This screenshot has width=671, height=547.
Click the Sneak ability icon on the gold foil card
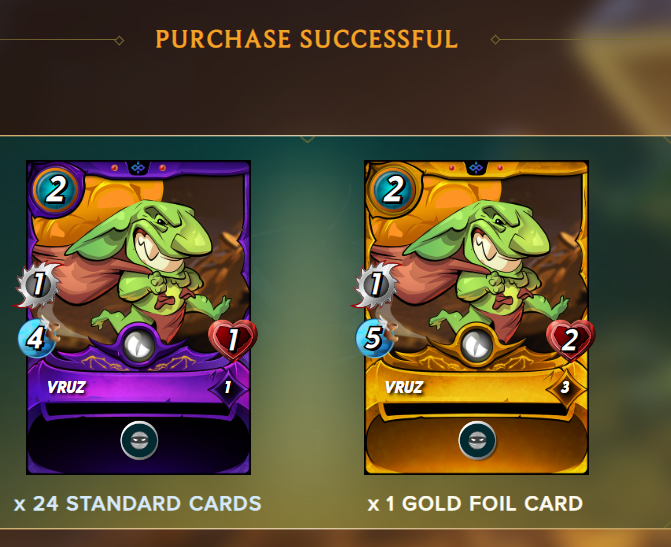477,440
